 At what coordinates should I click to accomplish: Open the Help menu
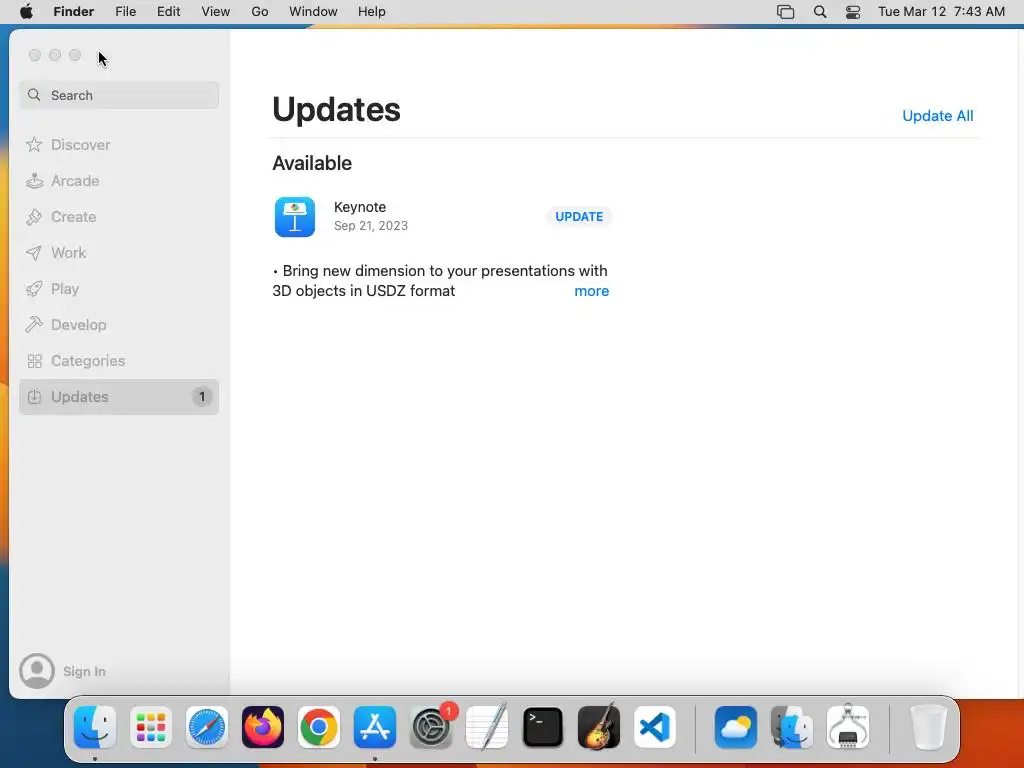pos(372,12)
